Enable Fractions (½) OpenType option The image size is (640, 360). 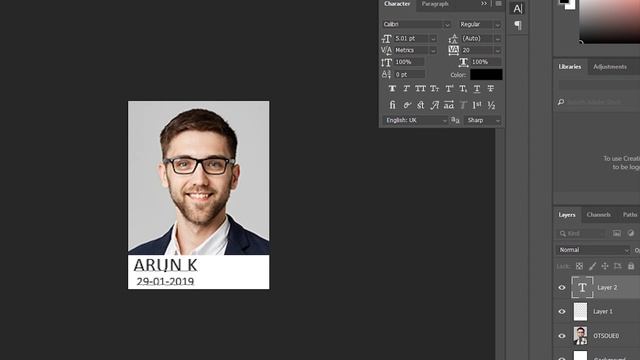tap(491, 105)
